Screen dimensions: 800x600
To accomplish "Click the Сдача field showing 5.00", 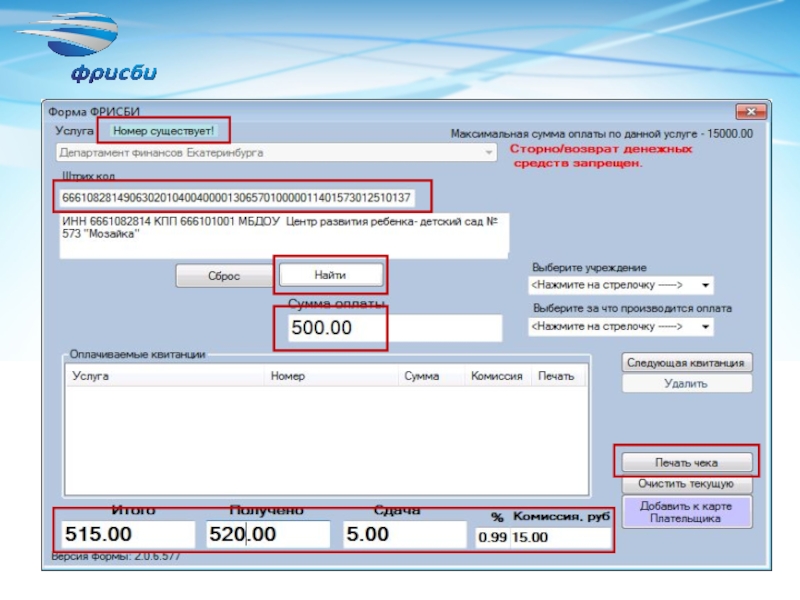I will pos(405,534).
